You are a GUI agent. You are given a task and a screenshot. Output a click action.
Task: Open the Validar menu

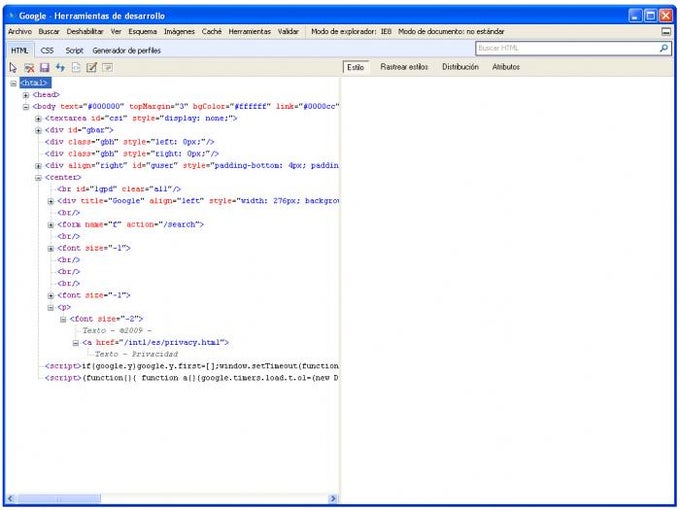(288, 32)
